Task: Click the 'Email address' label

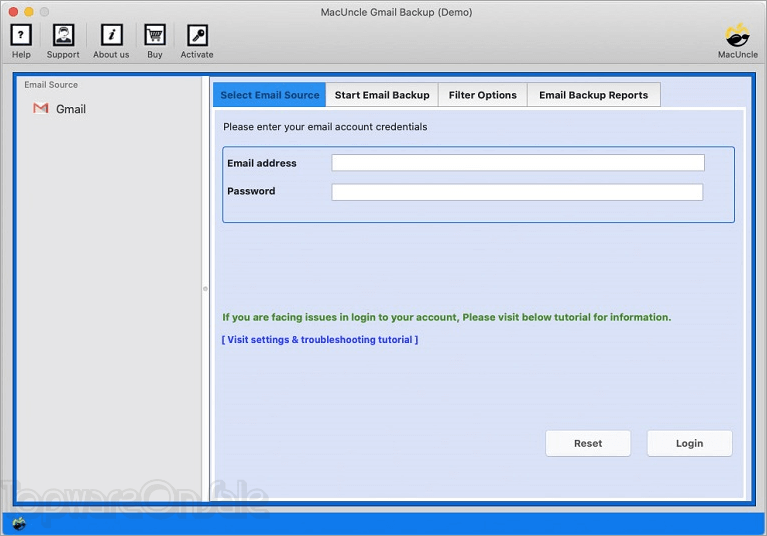Action: (262, 163)
